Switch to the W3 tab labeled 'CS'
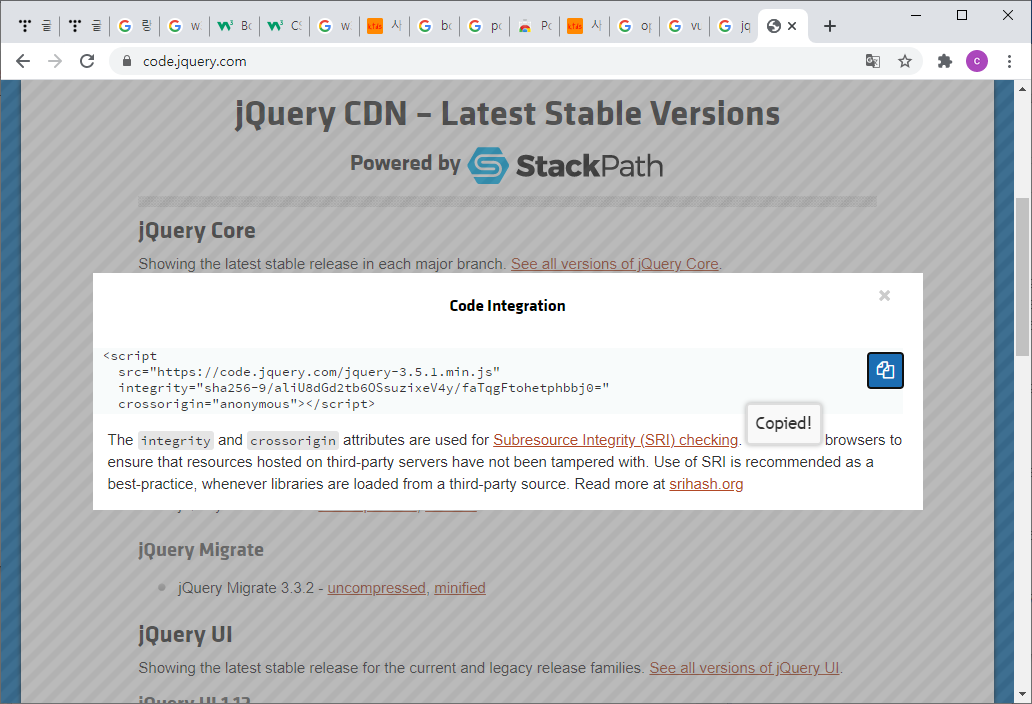 [284, 26]
